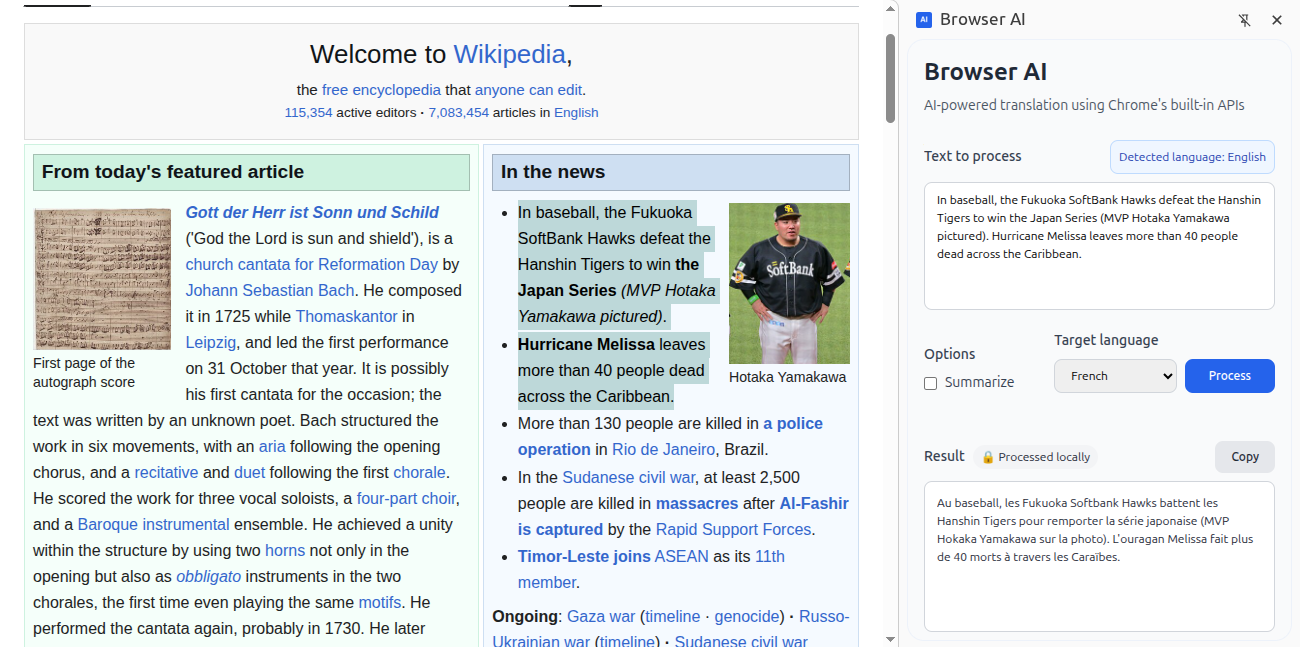Follow the horns link

click(285, 550)
